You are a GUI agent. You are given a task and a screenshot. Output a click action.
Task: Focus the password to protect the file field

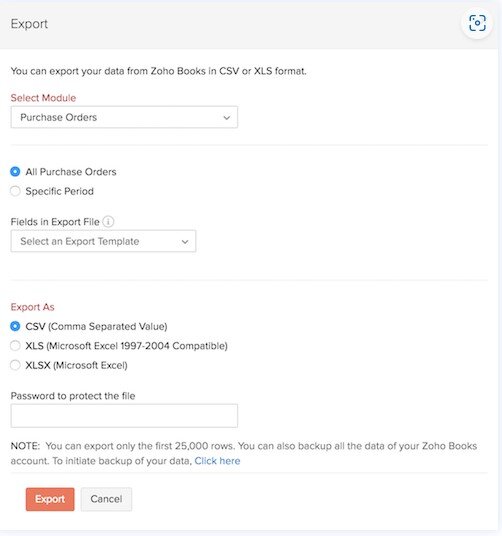124,416
